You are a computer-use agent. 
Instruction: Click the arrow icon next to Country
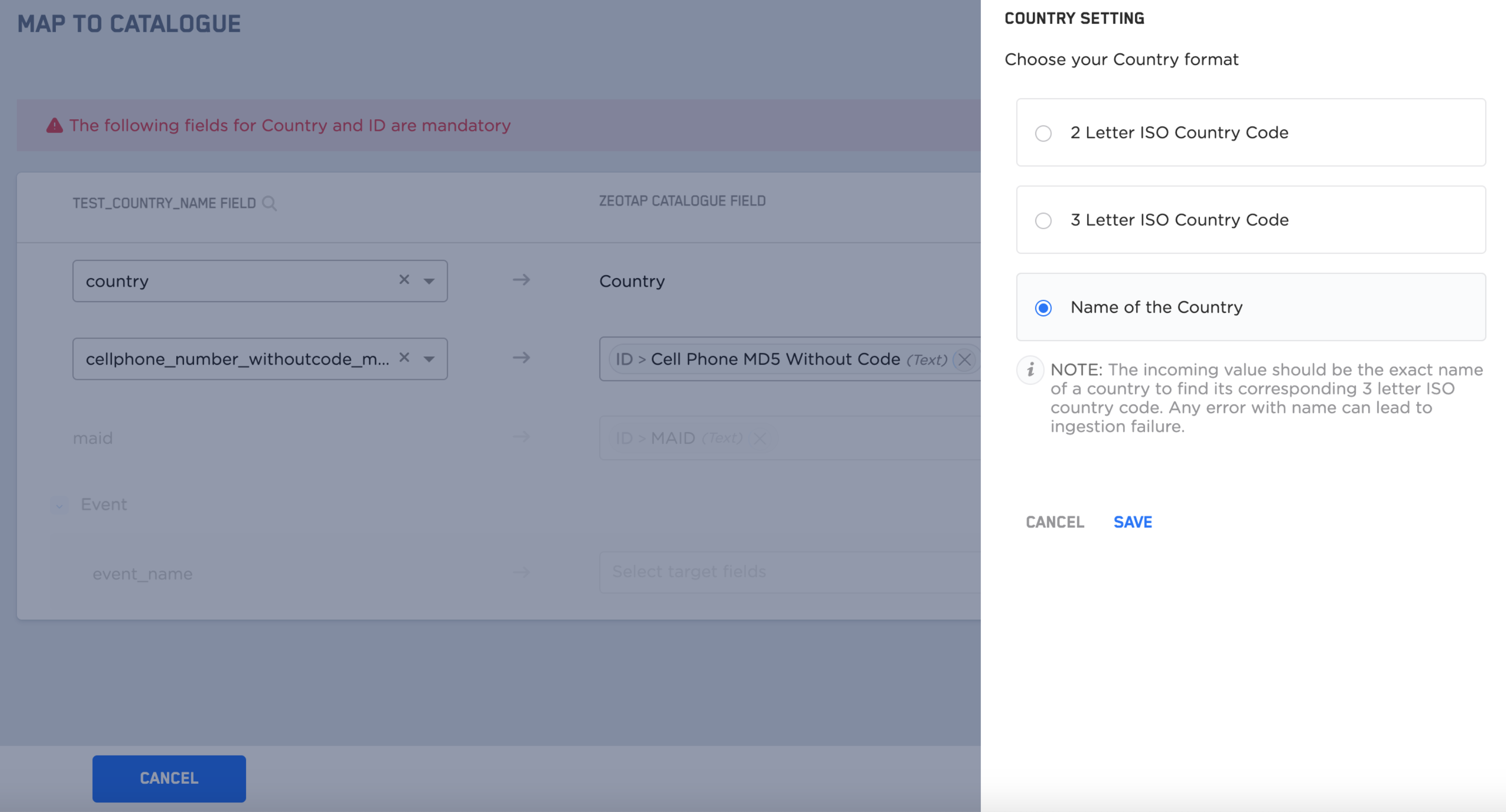pyautogui.click(x=522, y=280)
